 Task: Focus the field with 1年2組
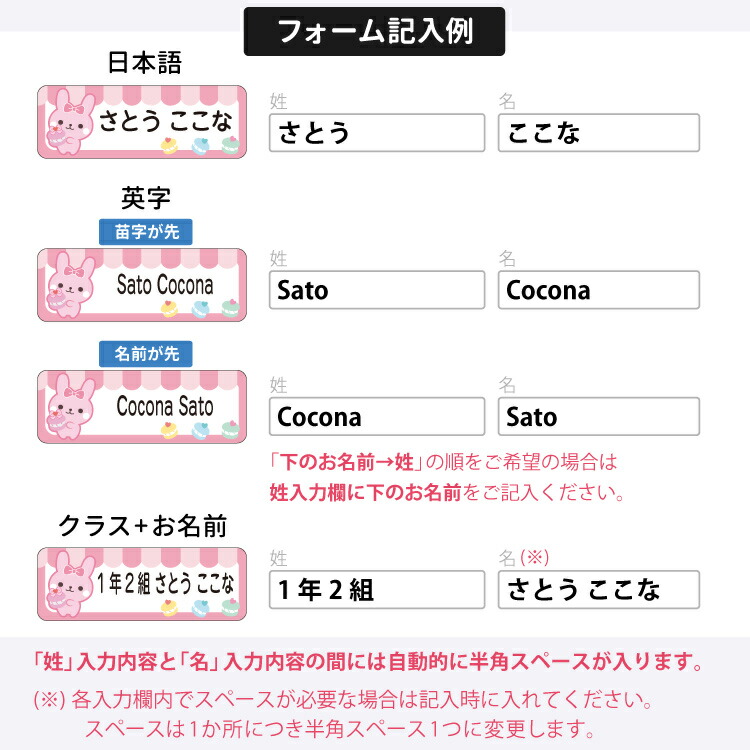point(377,590)
